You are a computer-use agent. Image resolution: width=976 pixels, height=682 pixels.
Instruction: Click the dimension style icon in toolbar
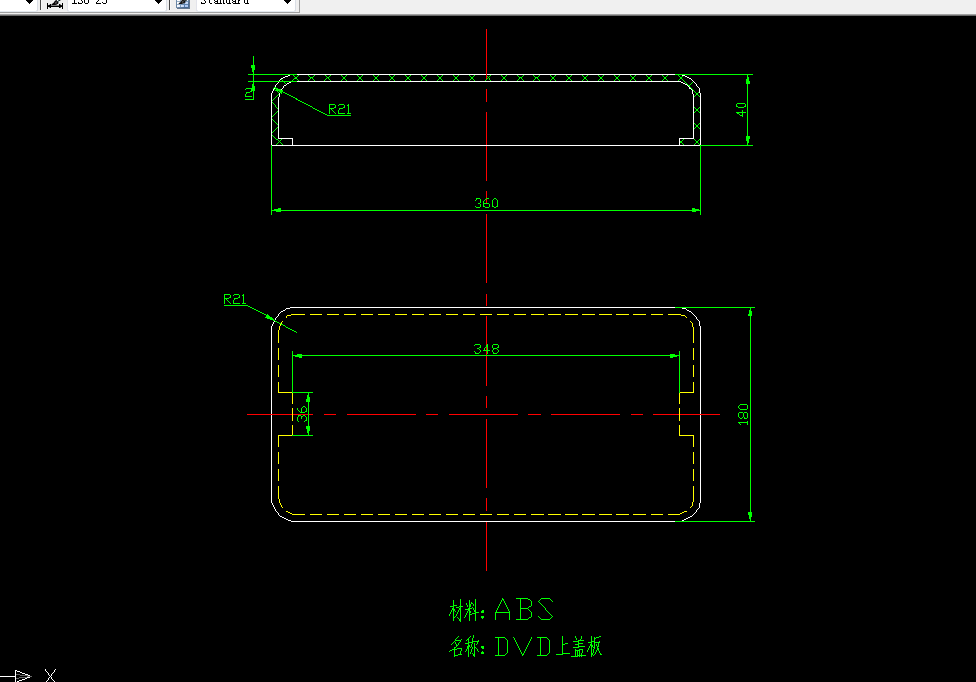pyautogui.click(x=55, y=3)
